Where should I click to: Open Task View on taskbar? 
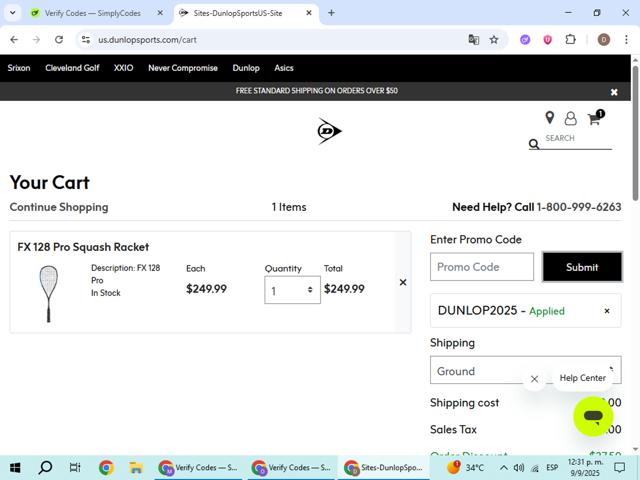point(75,468)
